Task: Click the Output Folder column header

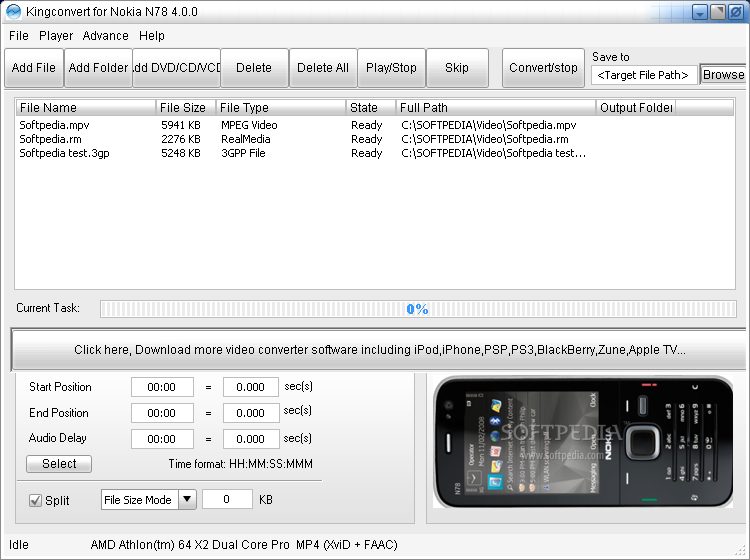Action: click(636, 108)
